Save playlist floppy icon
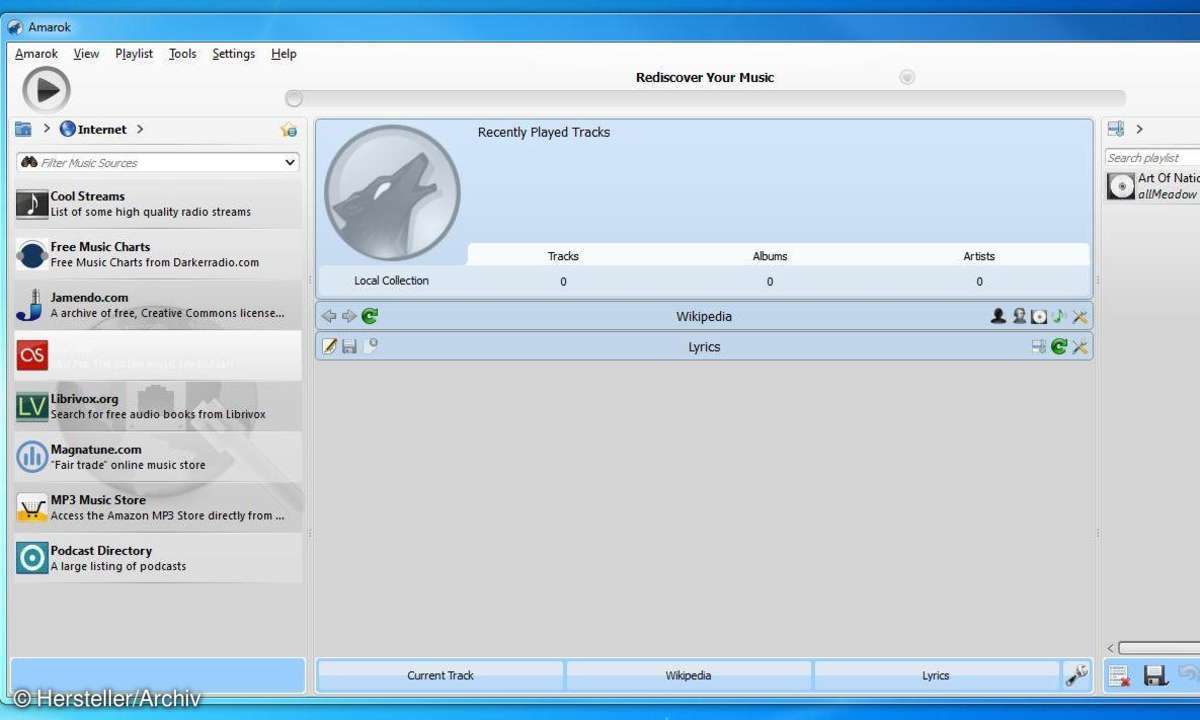This screenshot has height=720, width=1200. click(x=1156, y=676)
